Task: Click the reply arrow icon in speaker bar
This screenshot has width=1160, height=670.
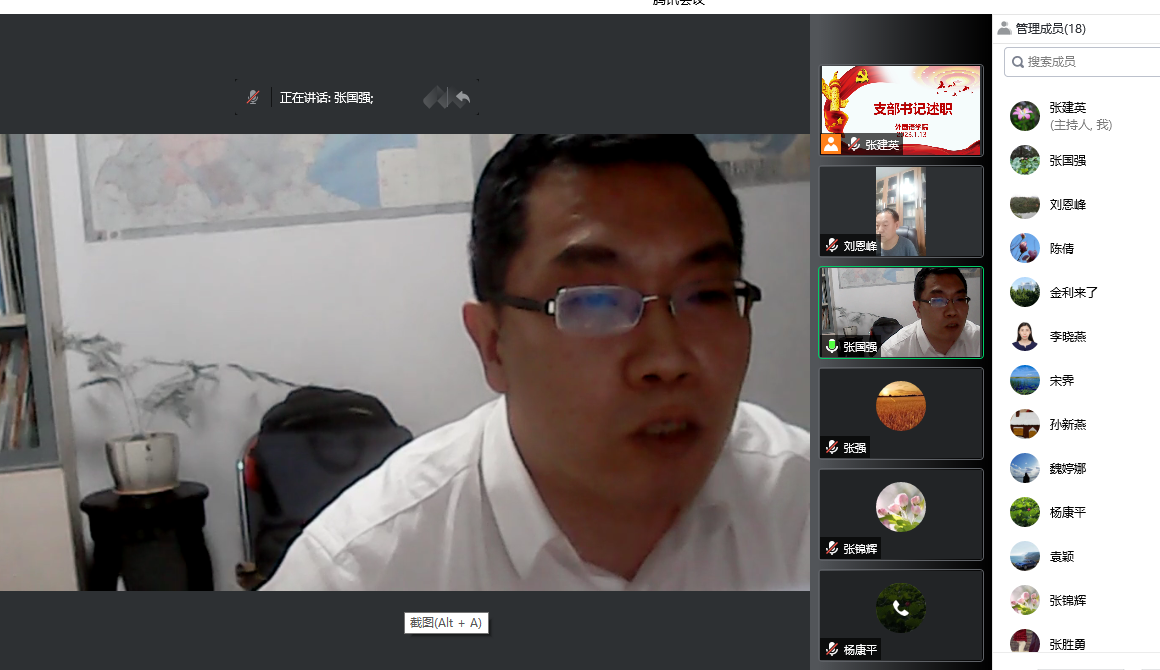Action: click(461, 97)
